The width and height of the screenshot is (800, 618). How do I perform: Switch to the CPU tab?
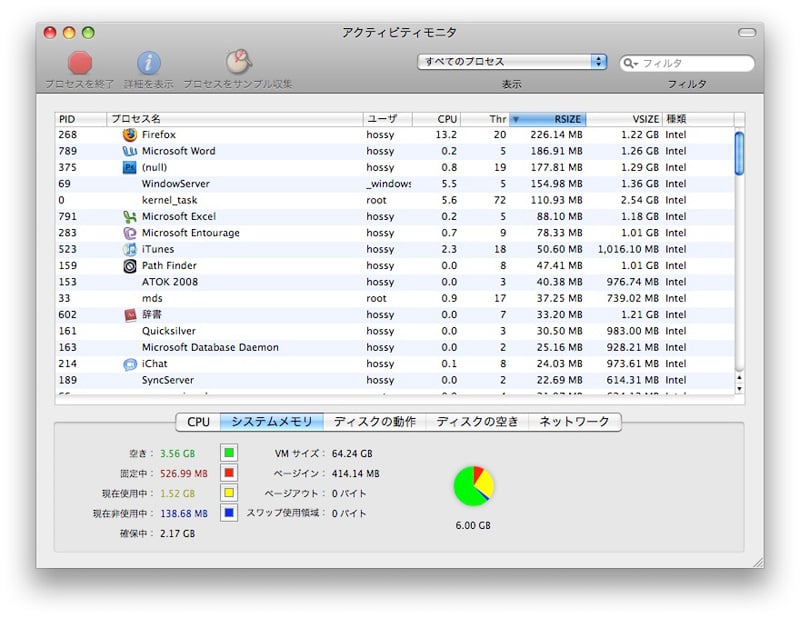[x=198, y=422]
